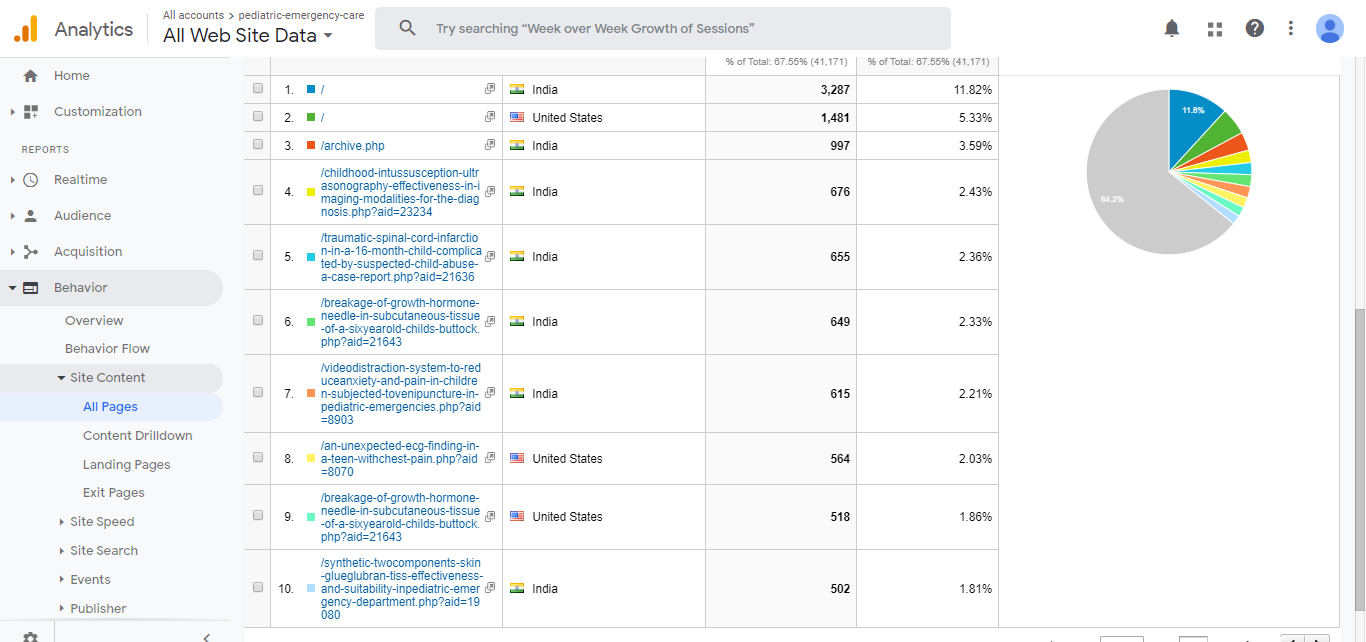Open the notifications bell
The width and height of the screenshot is (1366, 642).
pyautogui.click(x=1172, y=29)
